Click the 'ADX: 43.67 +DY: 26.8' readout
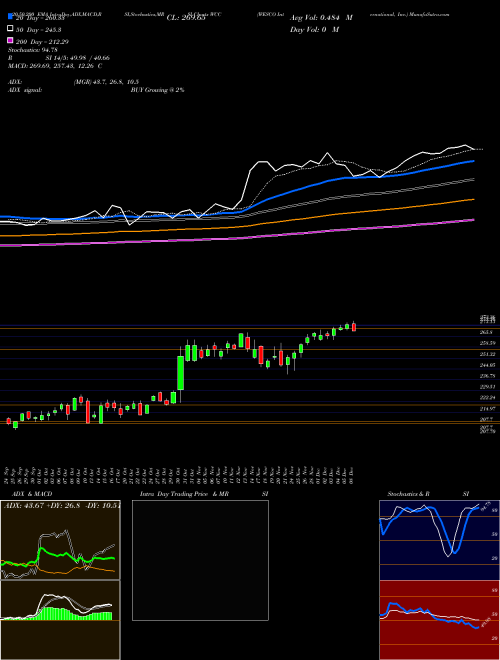This screenshot has height=660, width=500. (x=42, y=506)
